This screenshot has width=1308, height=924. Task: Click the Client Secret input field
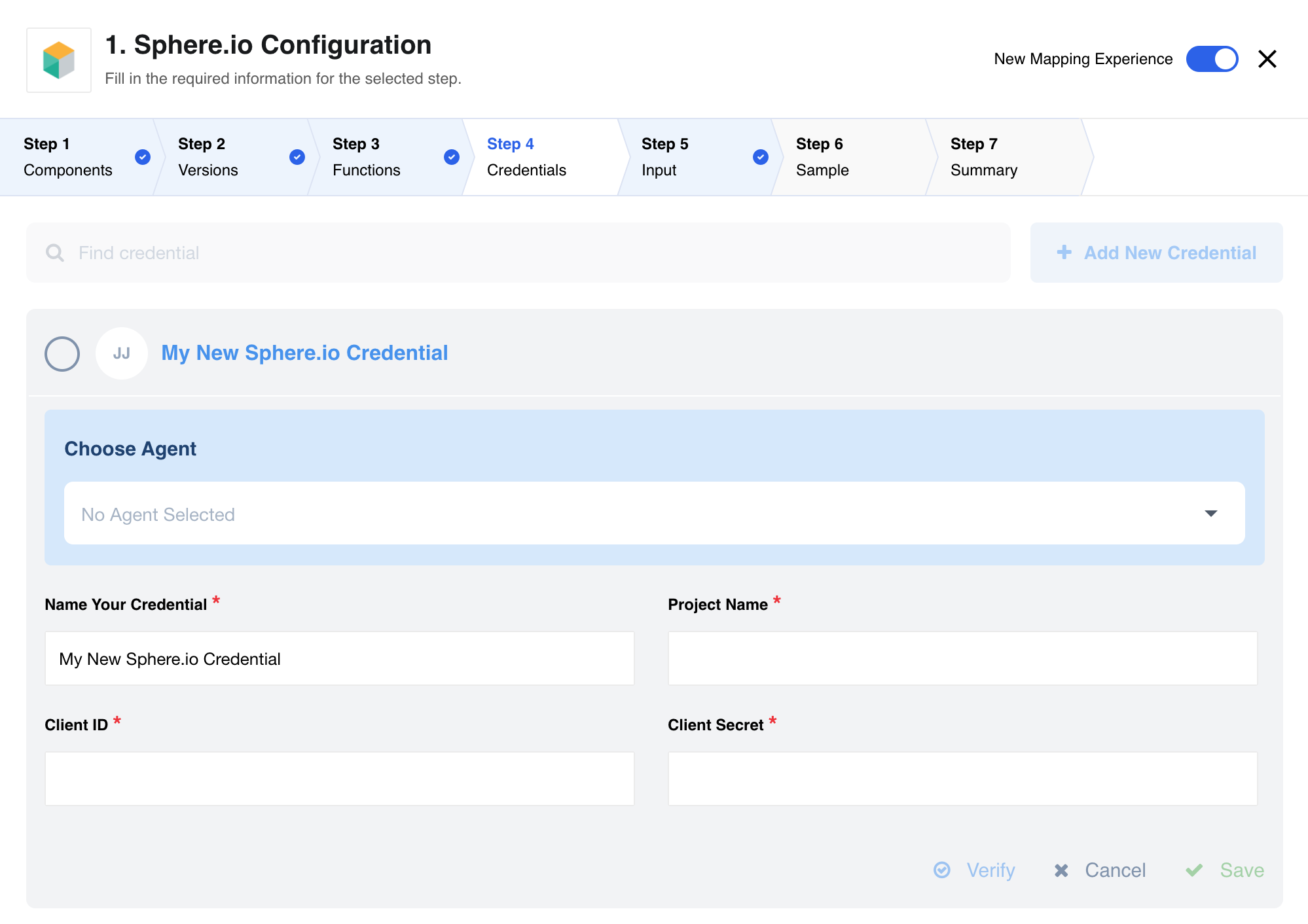pos(962,779)
